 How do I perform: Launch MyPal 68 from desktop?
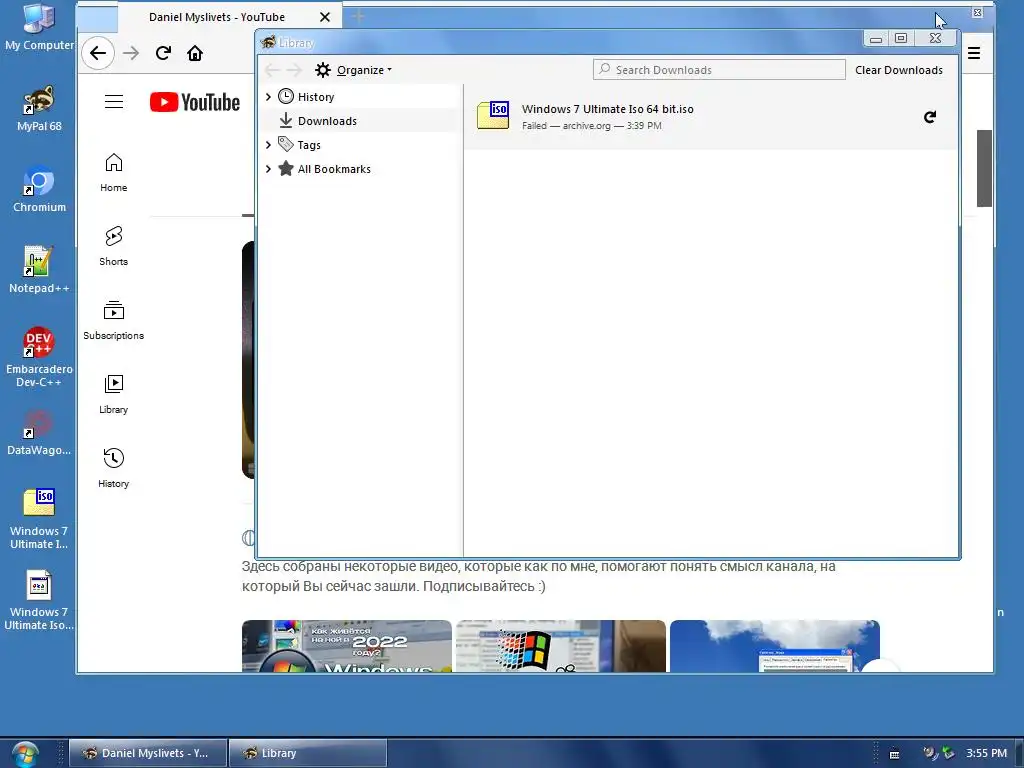[39, 108]
